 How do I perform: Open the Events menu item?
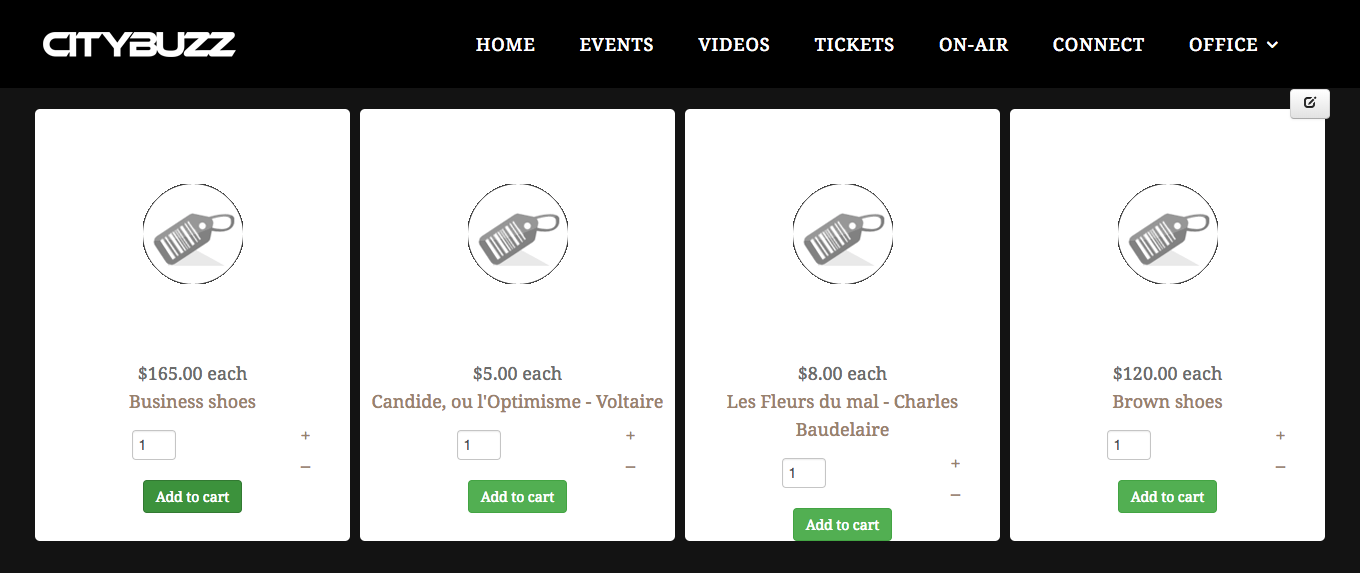pyautogui.click(x=616, y=45)
